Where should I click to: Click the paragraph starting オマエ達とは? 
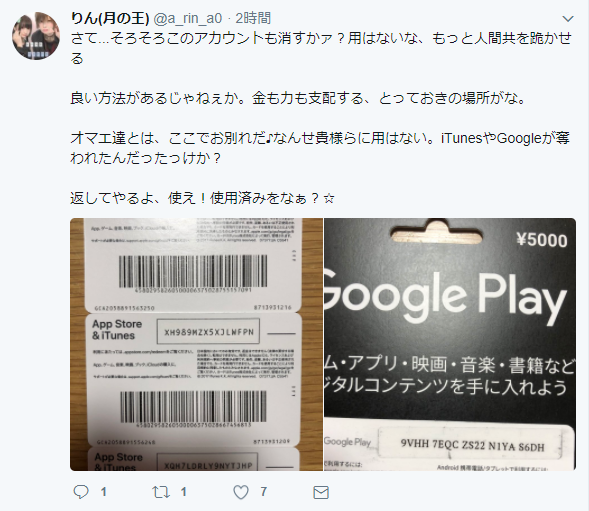(x=320, y=148)
